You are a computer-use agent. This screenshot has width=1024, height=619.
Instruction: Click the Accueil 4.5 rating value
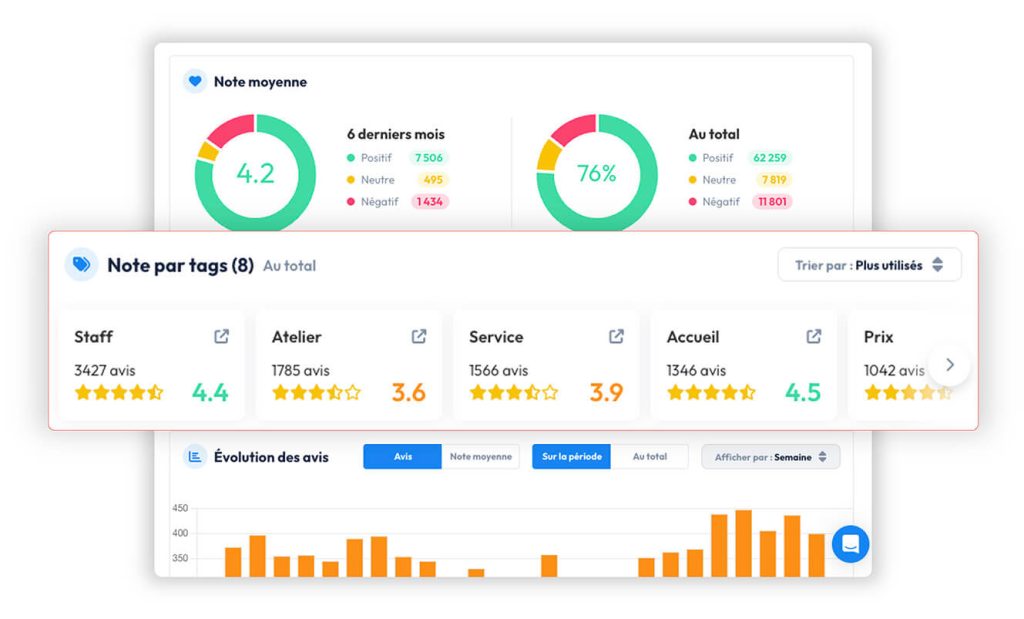coord(803,392)
